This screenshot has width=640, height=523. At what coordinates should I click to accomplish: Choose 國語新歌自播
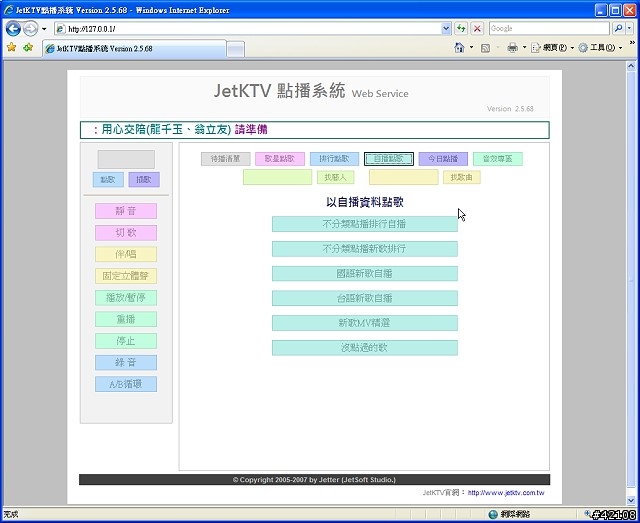(365, 274)
